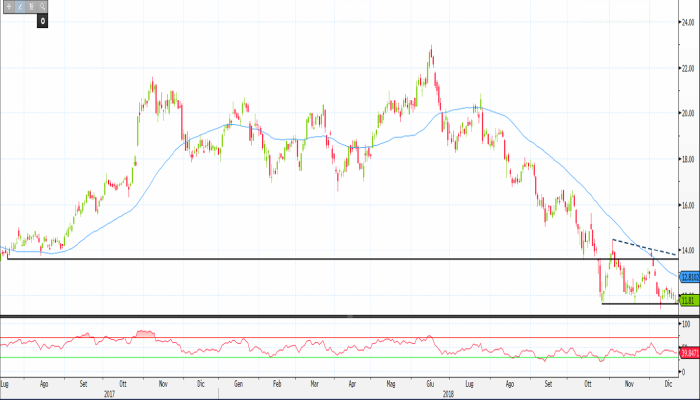The width and height of the screenshot is (700, 400).
Task: Click the 24.00 price axis label
Action: coord(688,22)
